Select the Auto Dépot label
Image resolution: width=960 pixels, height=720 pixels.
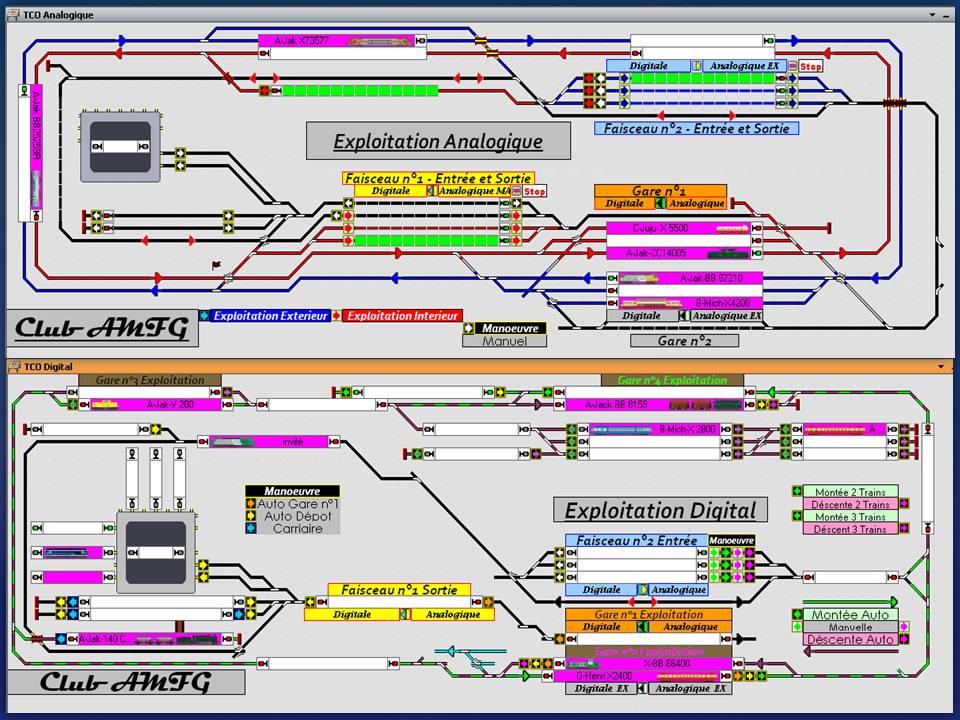click(298, 516)
